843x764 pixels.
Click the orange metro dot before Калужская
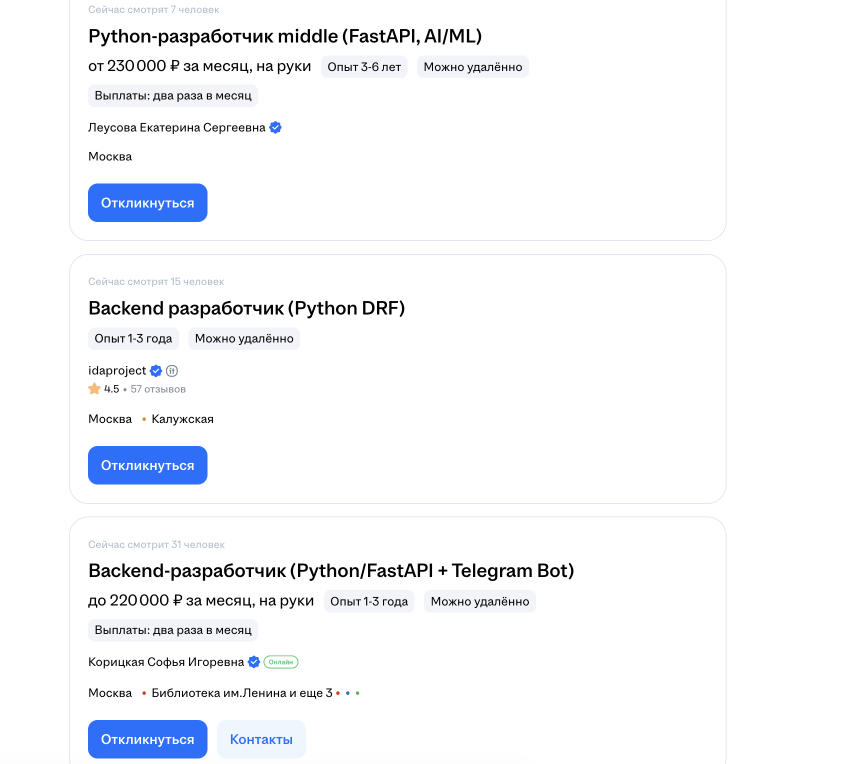(x=144, y=417)
